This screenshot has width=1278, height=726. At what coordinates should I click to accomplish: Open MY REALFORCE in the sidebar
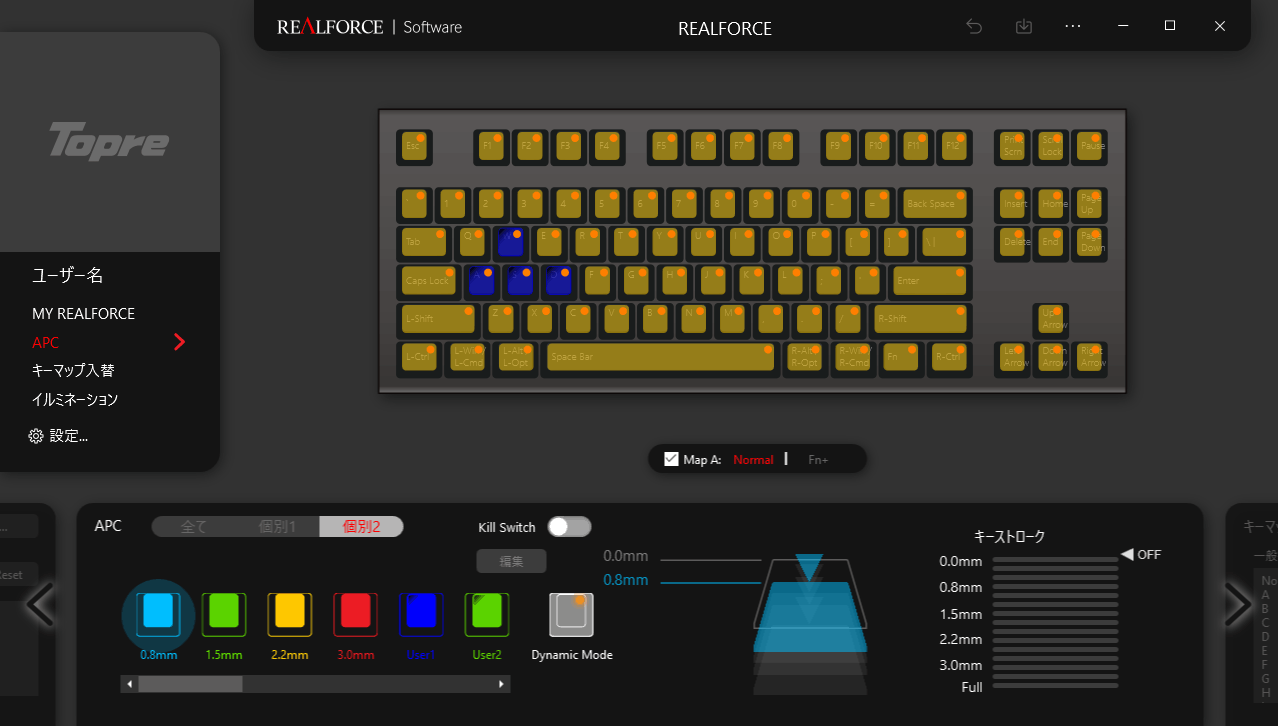pos(83,314)
